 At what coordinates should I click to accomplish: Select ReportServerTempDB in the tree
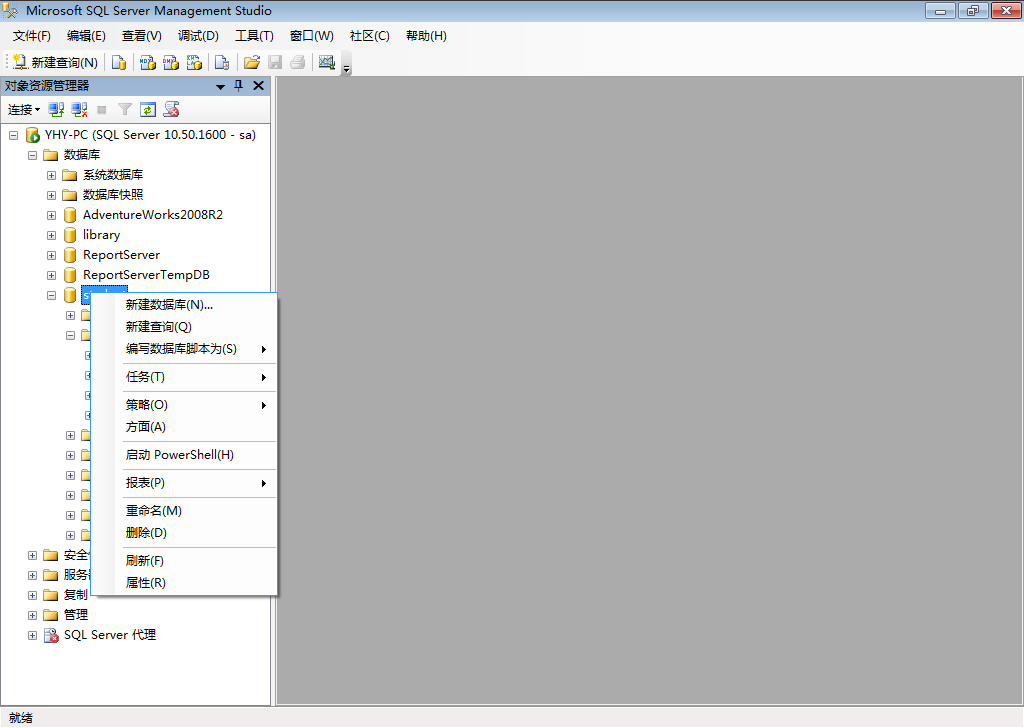[x=146, y=275]
